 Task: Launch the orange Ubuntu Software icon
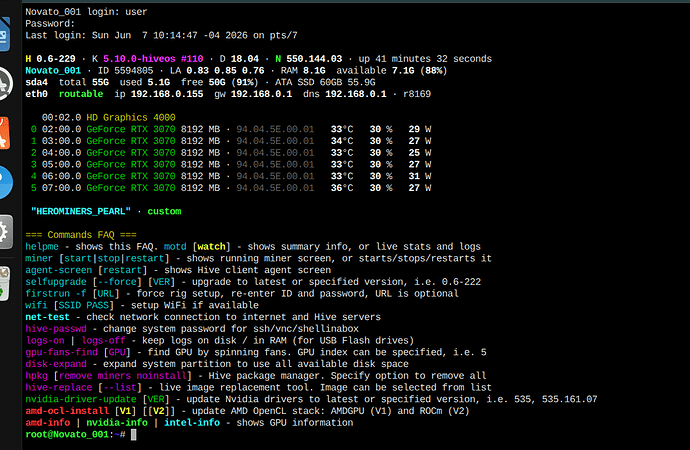tap(4, 133)
